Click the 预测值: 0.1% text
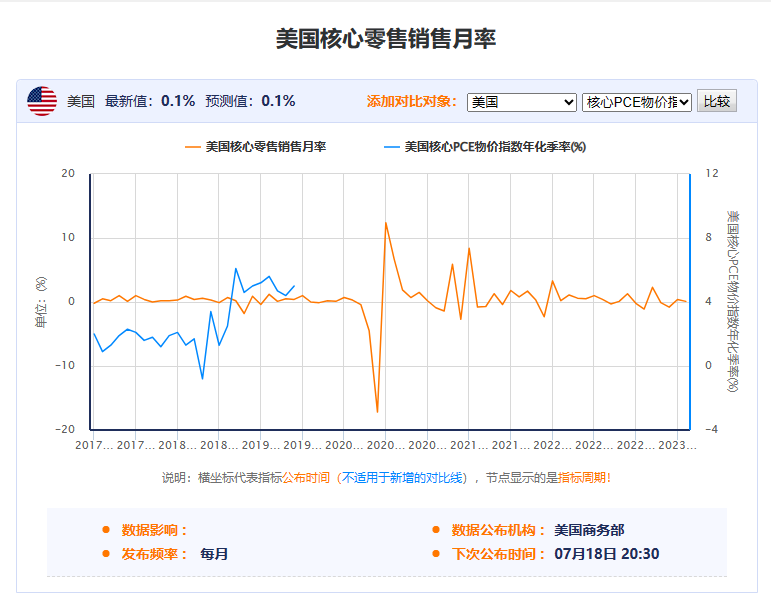This screenshot has height=598, width=771. pyautogui.click(x=250, y=101)
